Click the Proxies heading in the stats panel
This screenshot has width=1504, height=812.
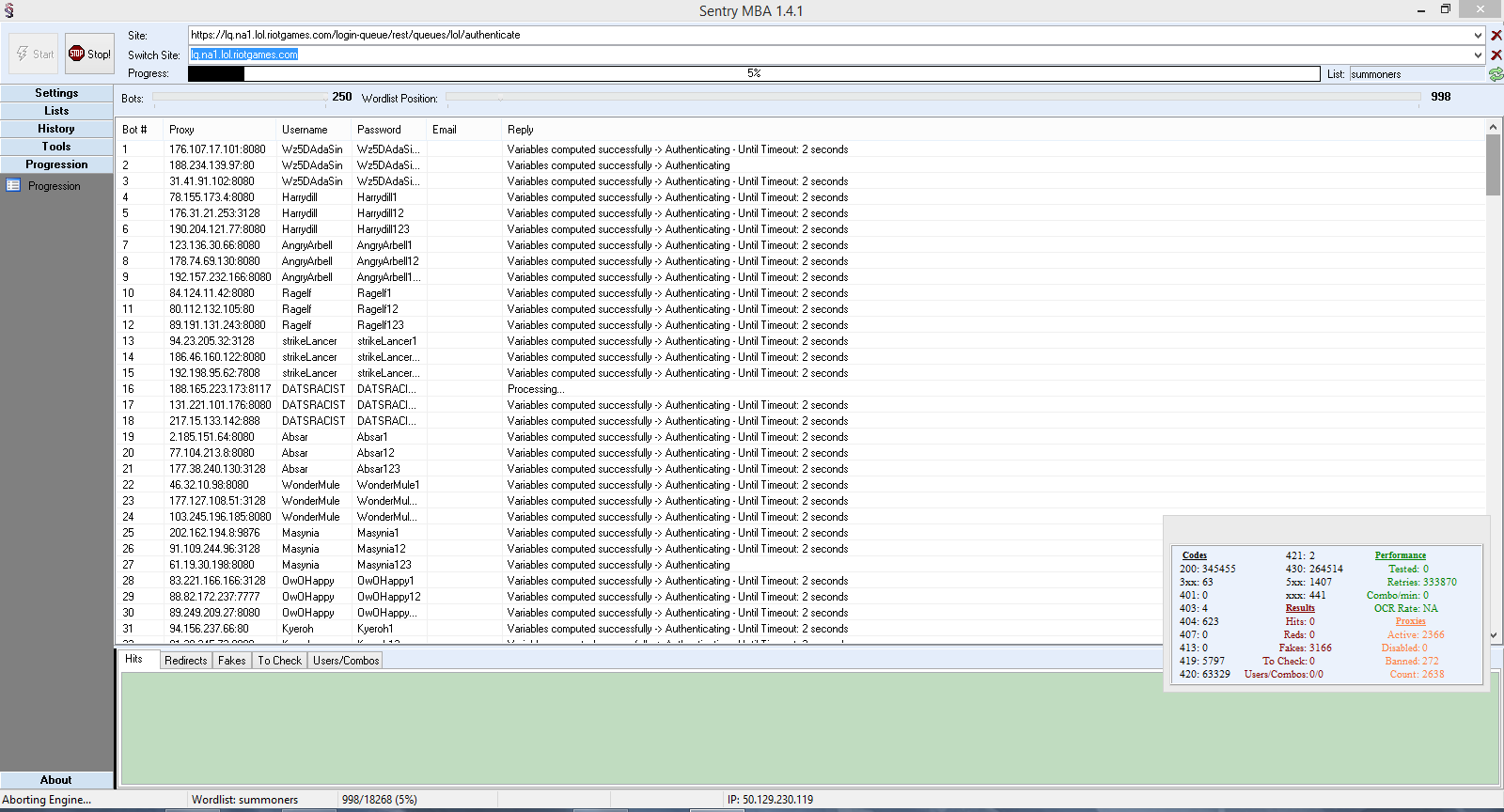pyautogui.click(x=1410, y=621)
